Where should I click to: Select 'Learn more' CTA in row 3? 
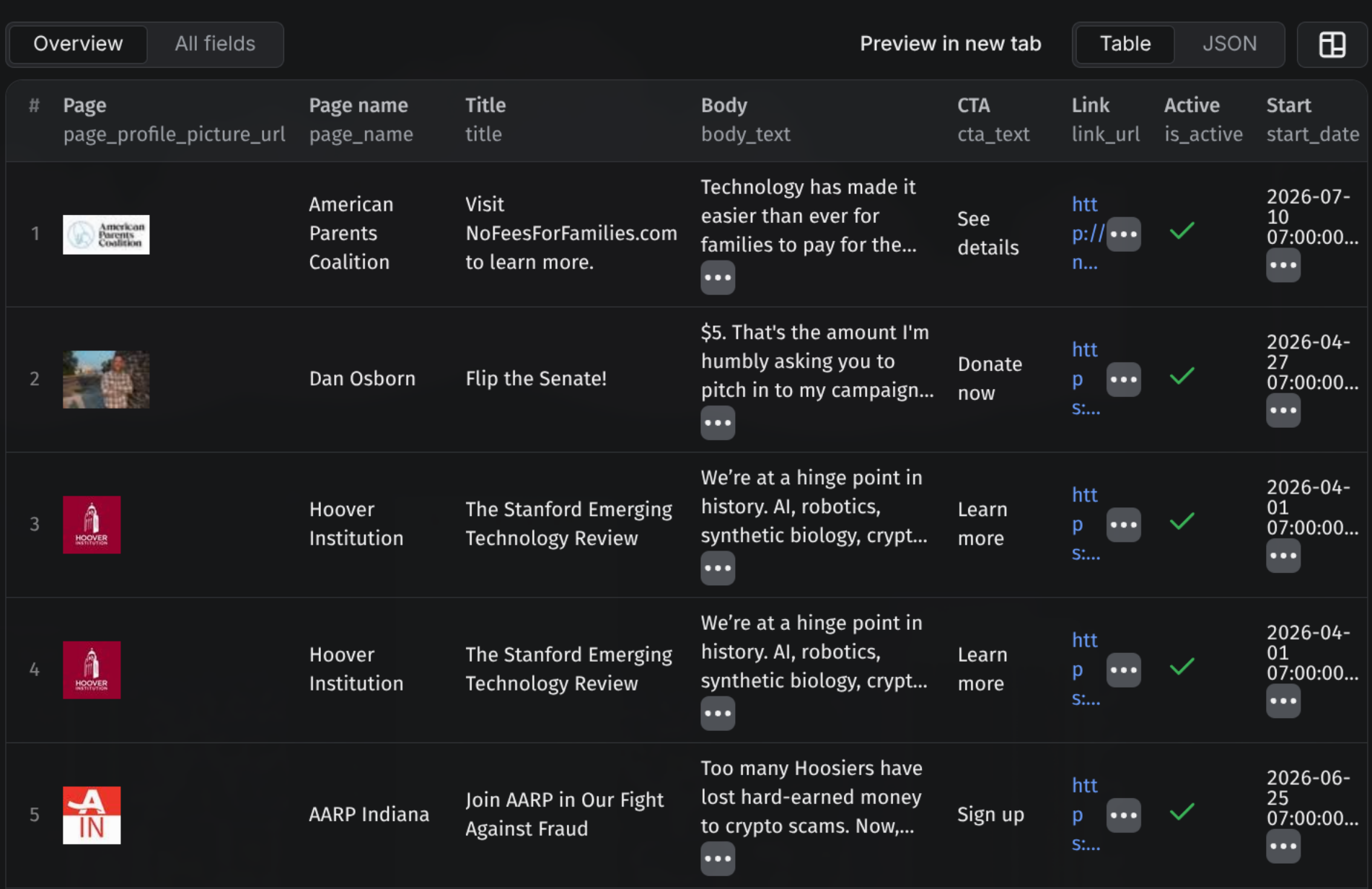coord(982,524)
